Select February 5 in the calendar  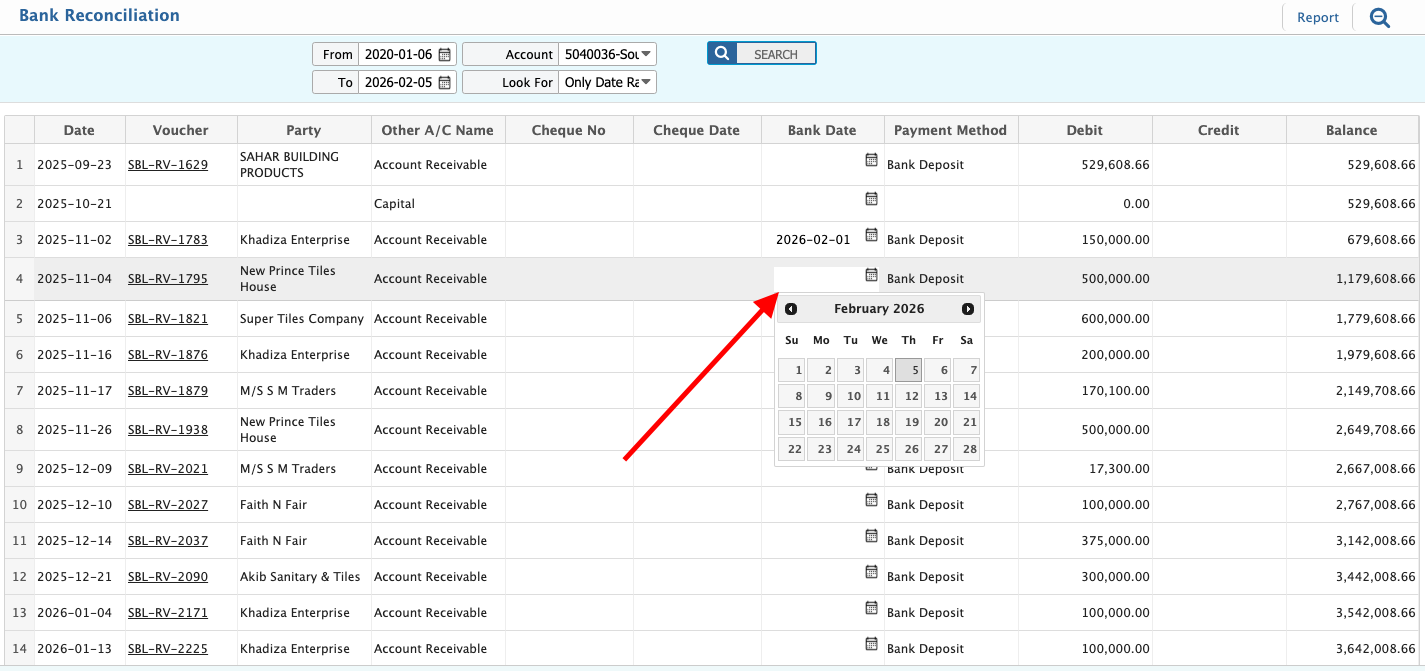pyautogui.click(x=909, y=370)
